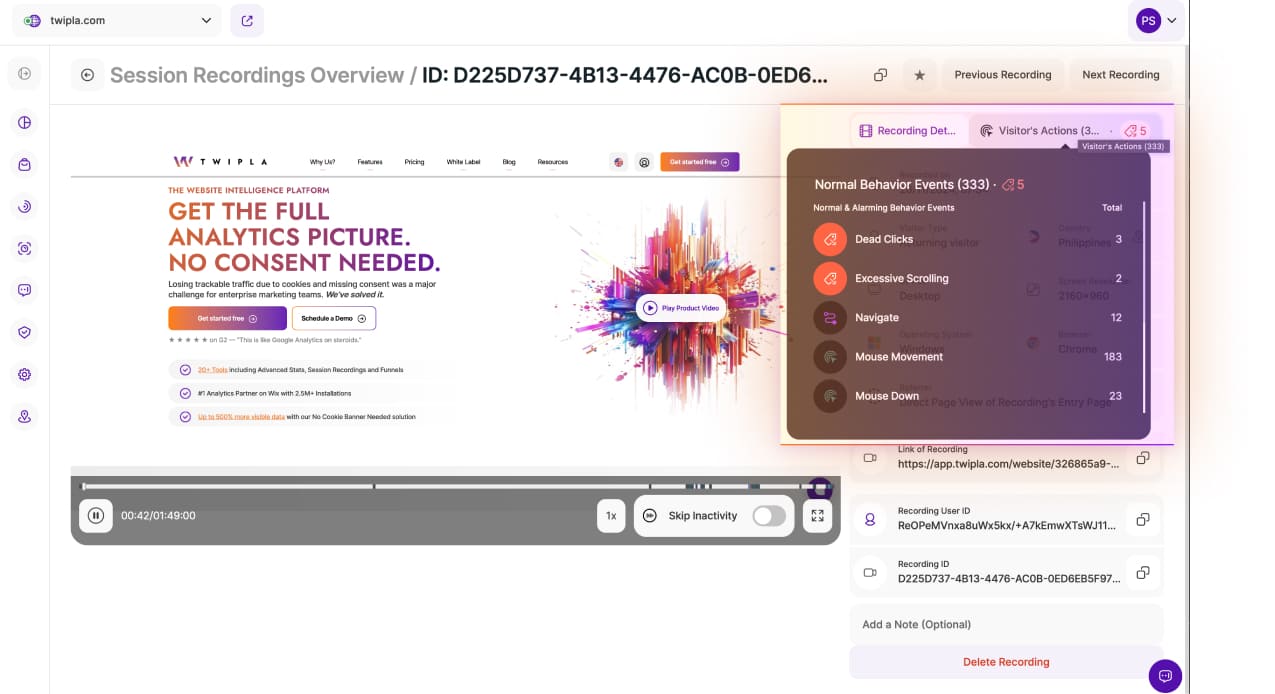
Task: Click the playback timeline progress bar
Action: (450, 487)
